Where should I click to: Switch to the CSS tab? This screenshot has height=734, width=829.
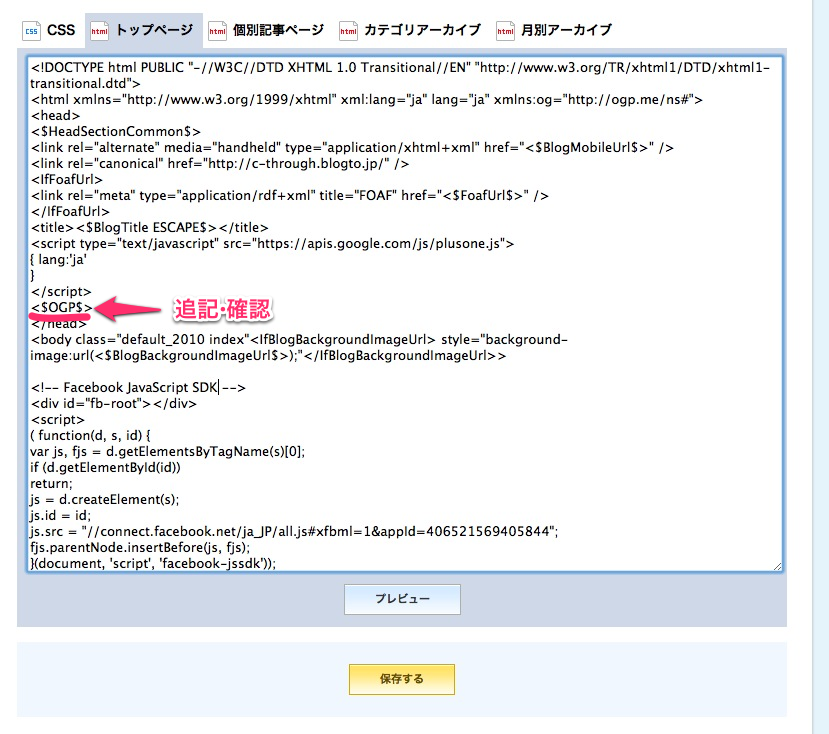point(49,30)
